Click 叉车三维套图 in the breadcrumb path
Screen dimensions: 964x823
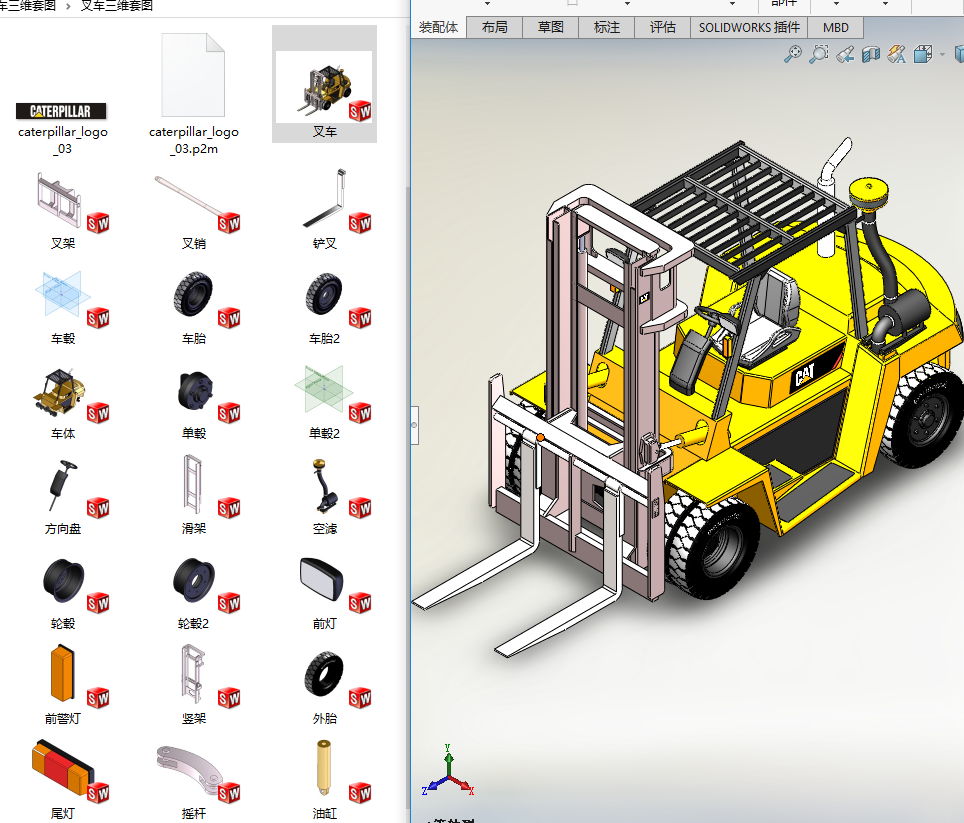click(x=116, y=6)
